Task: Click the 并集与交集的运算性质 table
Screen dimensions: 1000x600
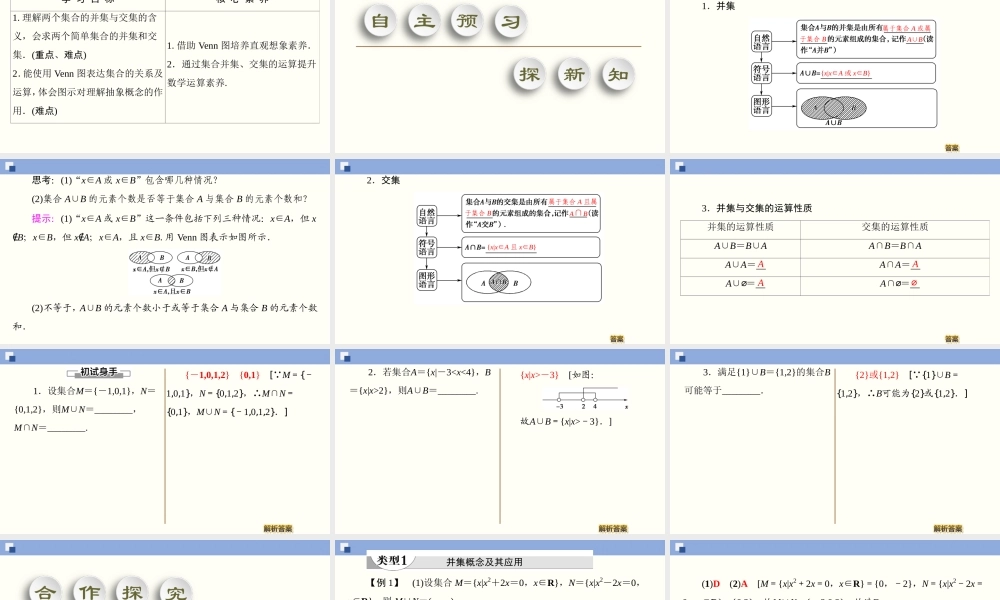Action: coord(840,258)
